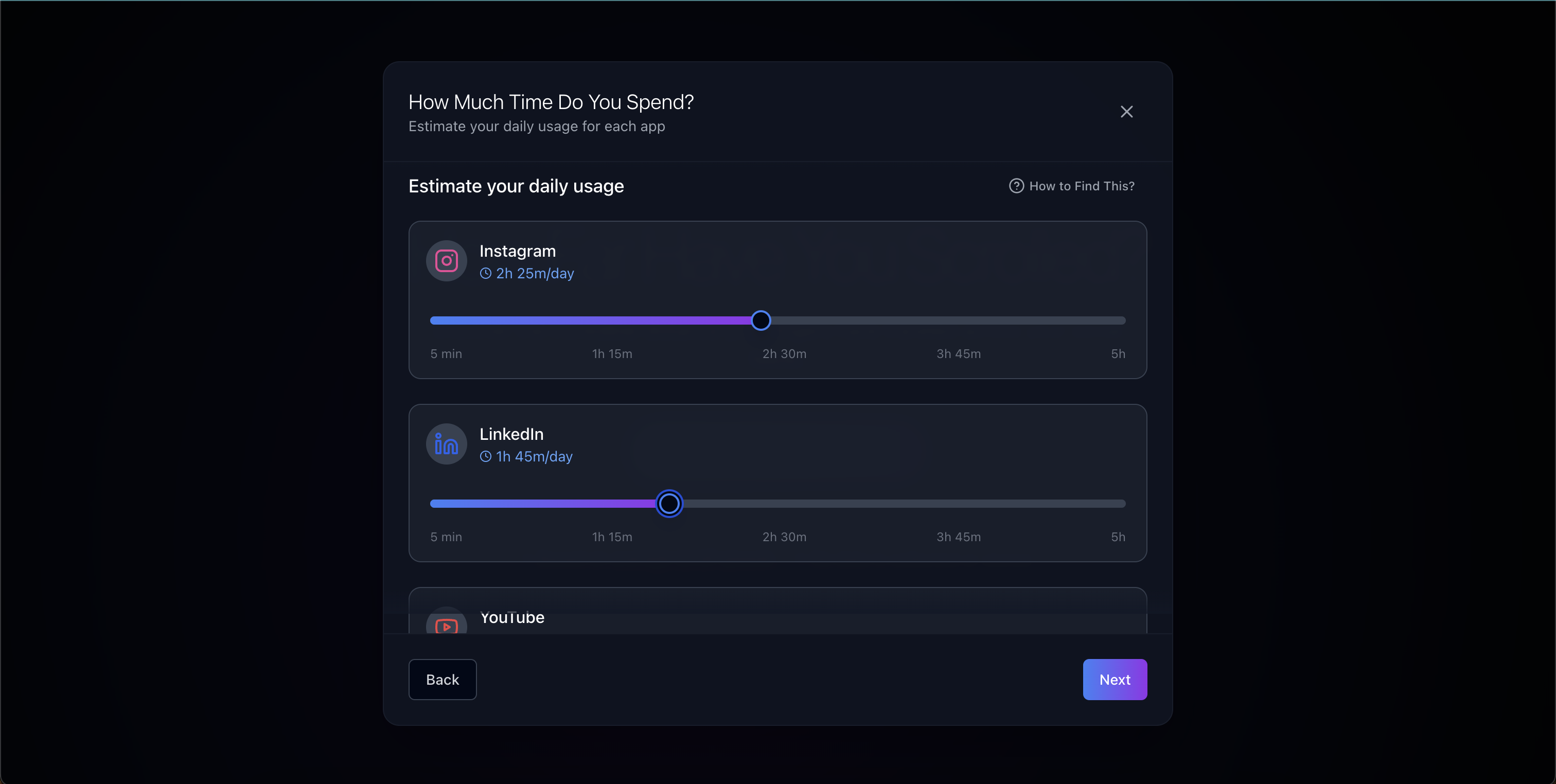Screen dimensions: 1556x784
Task: Close the time estimate dialog
Action: (x=1126, y=112)
